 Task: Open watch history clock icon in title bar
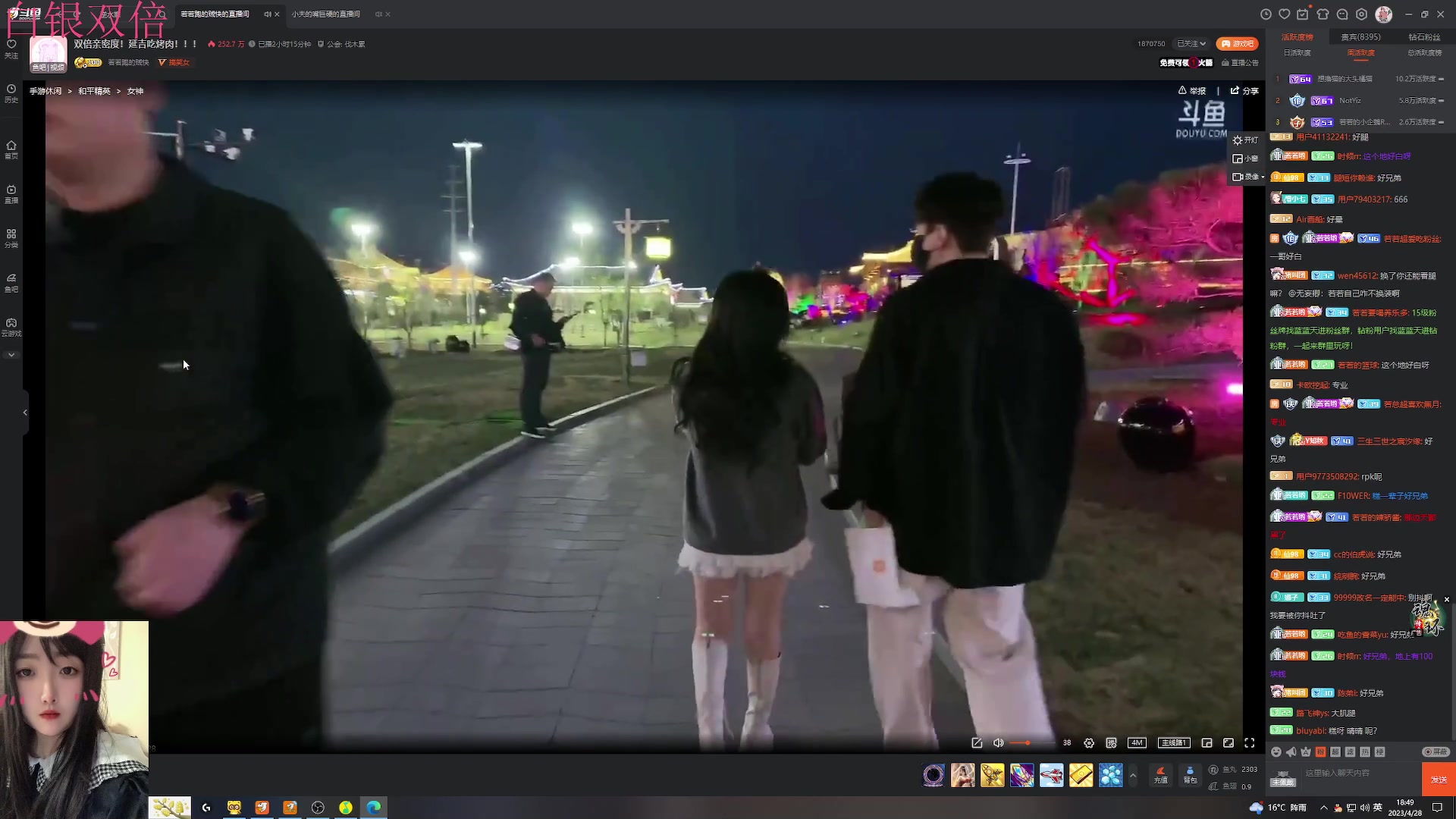click(1266, 14)
